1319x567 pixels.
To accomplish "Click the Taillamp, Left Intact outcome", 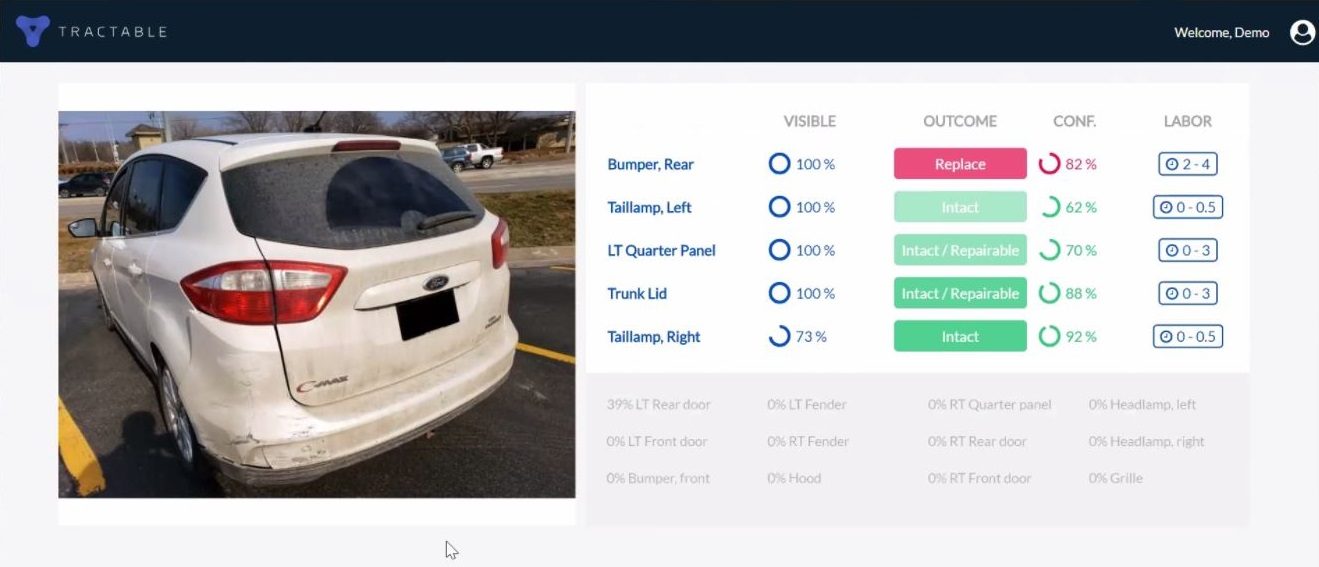I will pos(960,207).
